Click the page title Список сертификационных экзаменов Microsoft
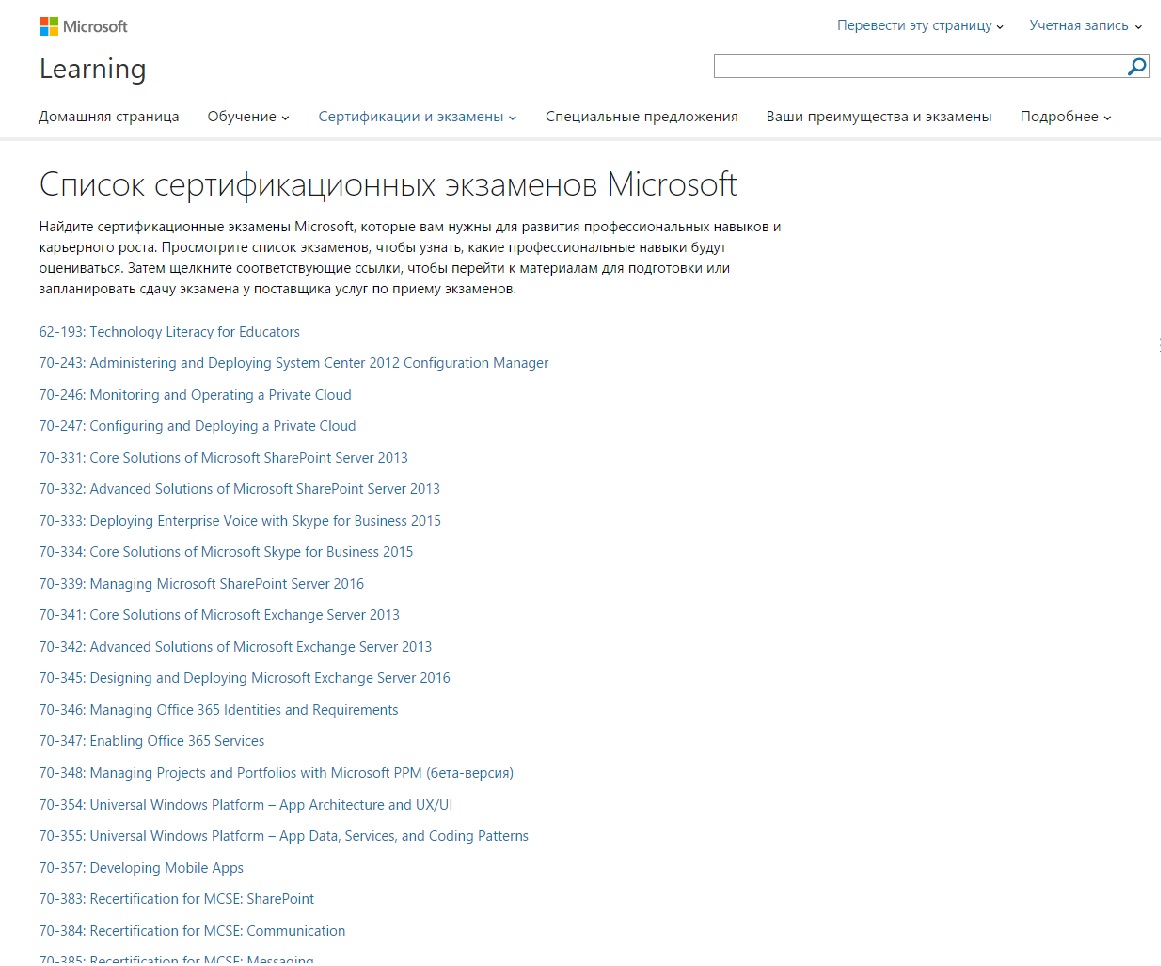Viewport: 1161px width, 966px height. (x=388, y=184)
